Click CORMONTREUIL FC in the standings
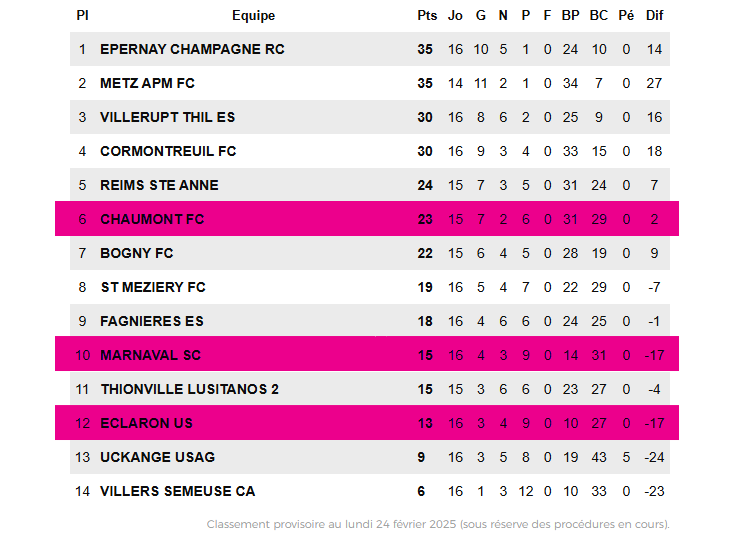 tap(168, 151)
